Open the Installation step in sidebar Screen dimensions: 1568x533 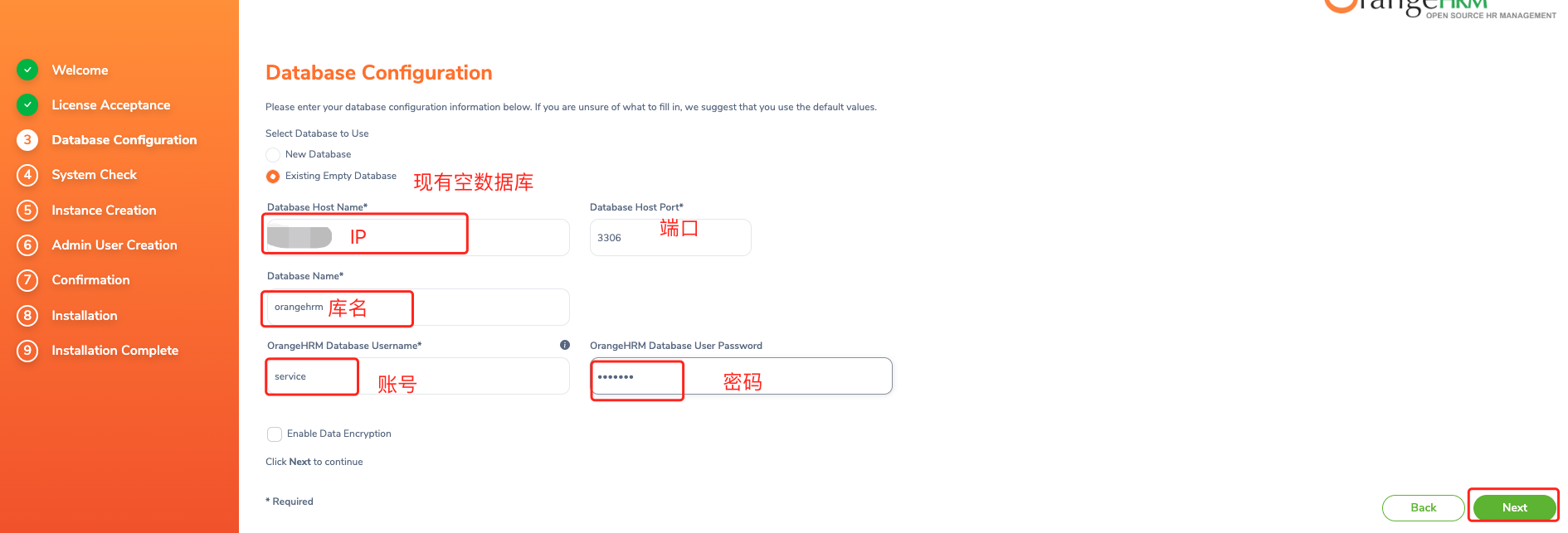(x=84, y=316)
